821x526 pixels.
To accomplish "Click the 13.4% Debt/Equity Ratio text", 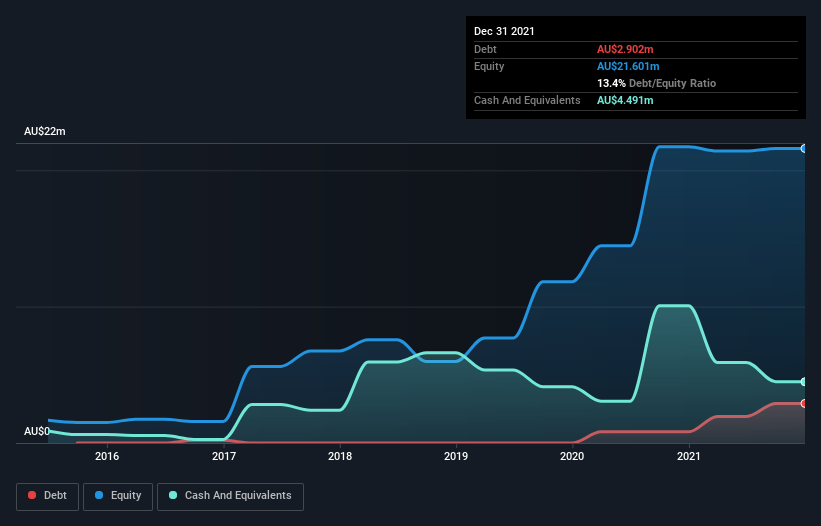I will tap(657, 83).
